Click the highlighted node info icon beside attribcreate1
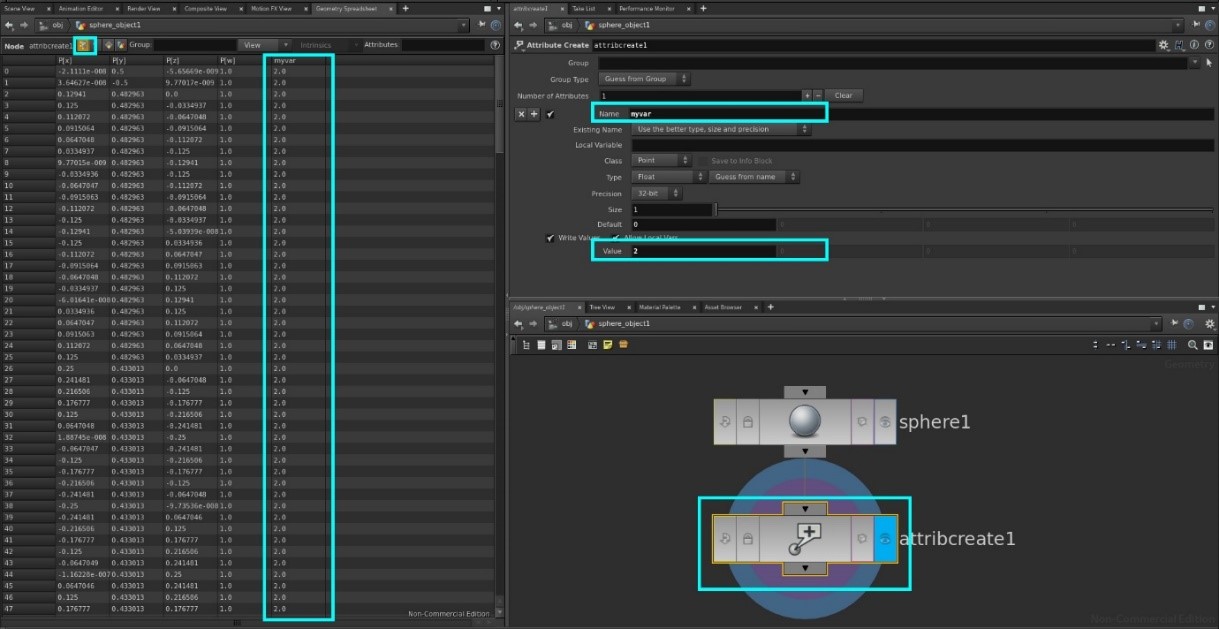This screenshot has height=629, width=1219. pyautogui.click(x=85, y=45)
